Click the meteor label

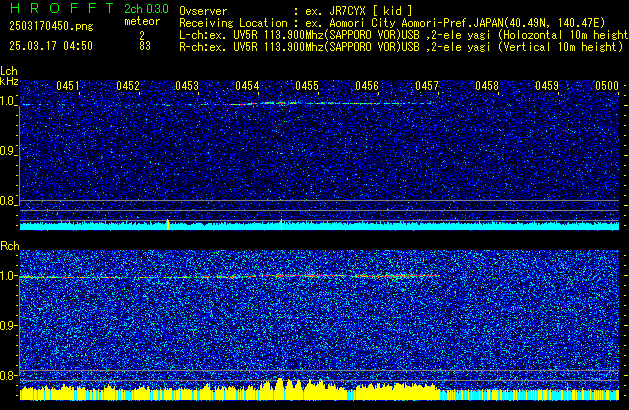(x=142, y=21)
